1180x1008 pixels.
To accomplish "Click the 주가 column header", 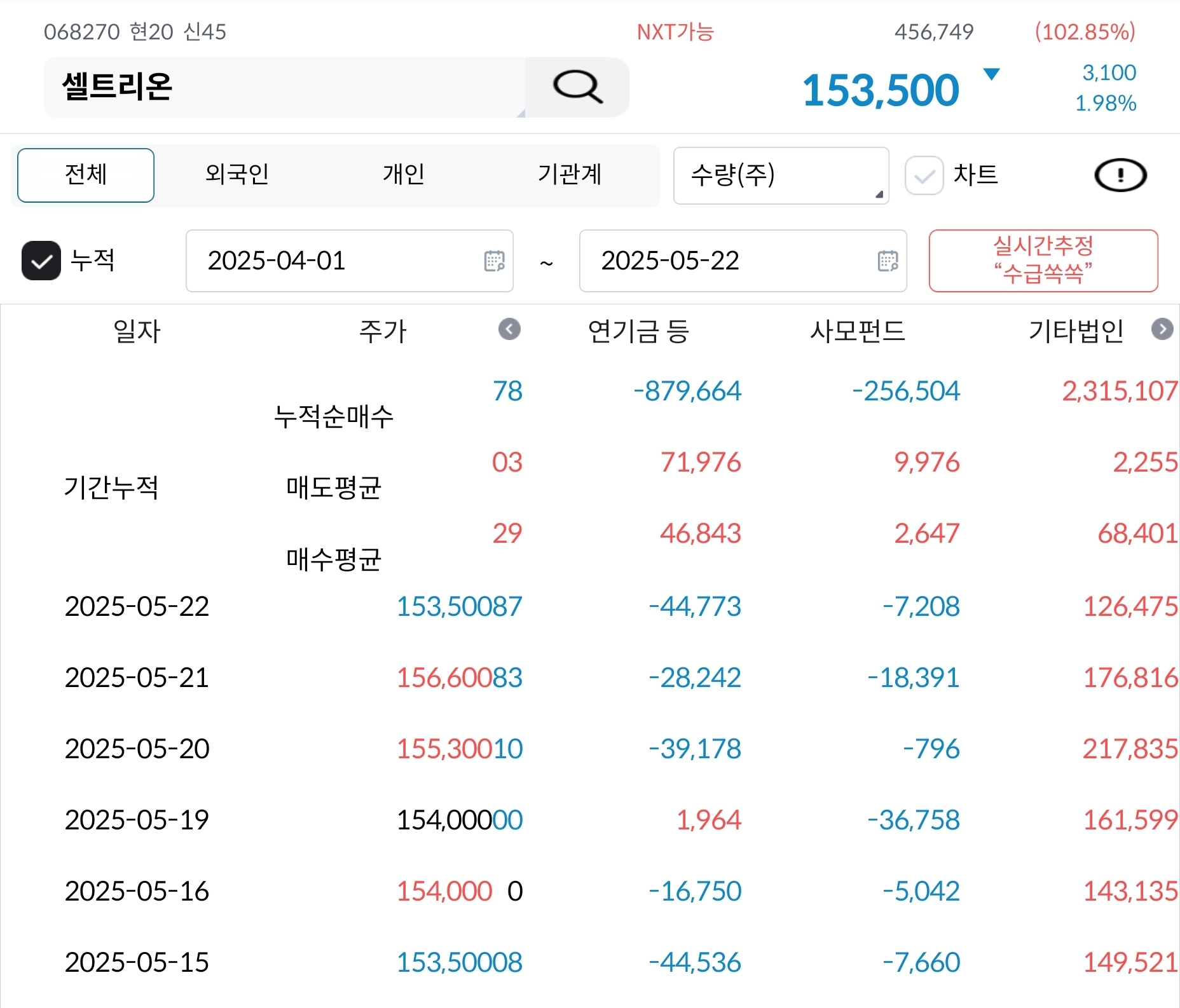I will point(383,331).
